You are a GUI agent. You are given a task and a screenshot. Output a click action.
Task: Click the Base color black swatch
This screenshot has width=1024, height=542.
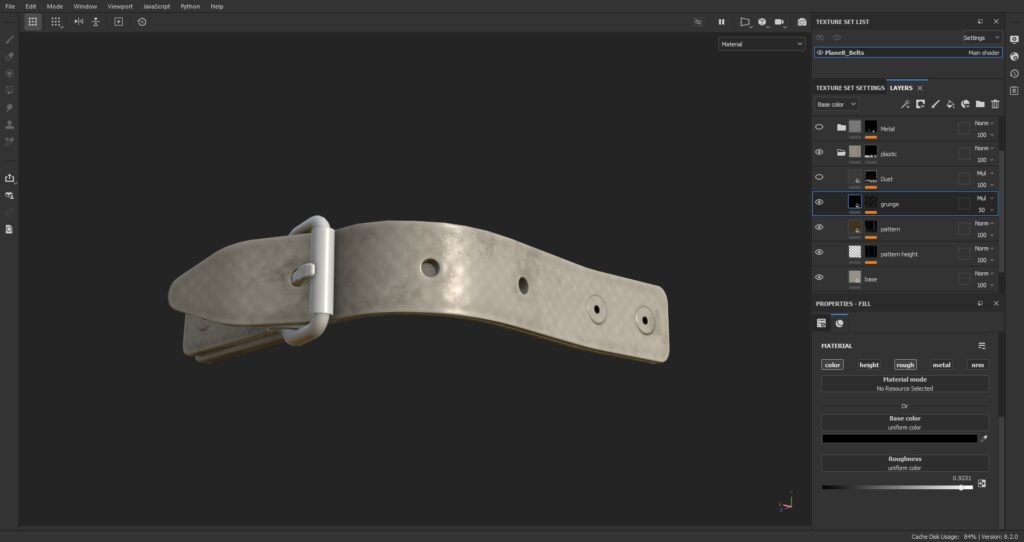point(899,439)
